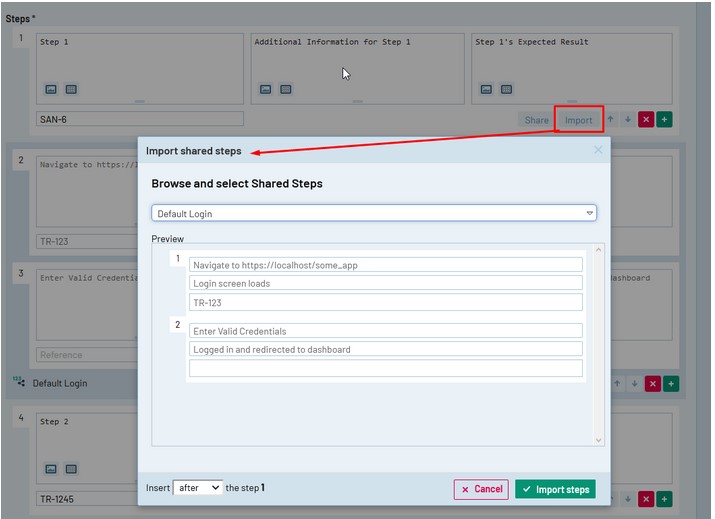Click table icon in Step 1's Expected Result box
Viewport: 715px width, 519px height.
[507, 89]
